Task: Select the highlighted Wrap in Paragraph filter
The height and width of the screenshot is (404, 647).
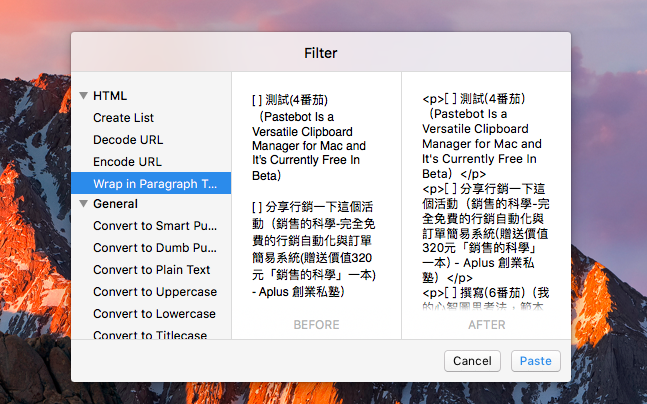Action: (x=154, y=183)
